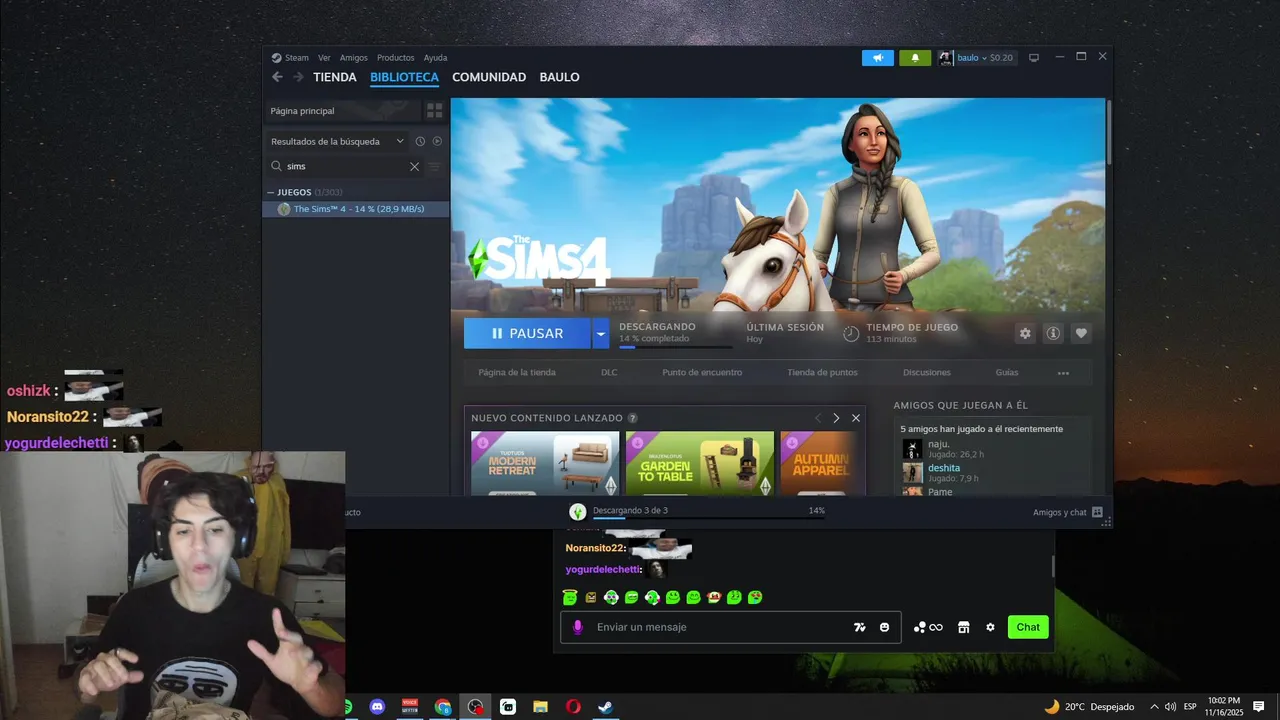Click the purple microphone icon in chat
Screen dimensions: 1280x720
[x=577, y=627]
